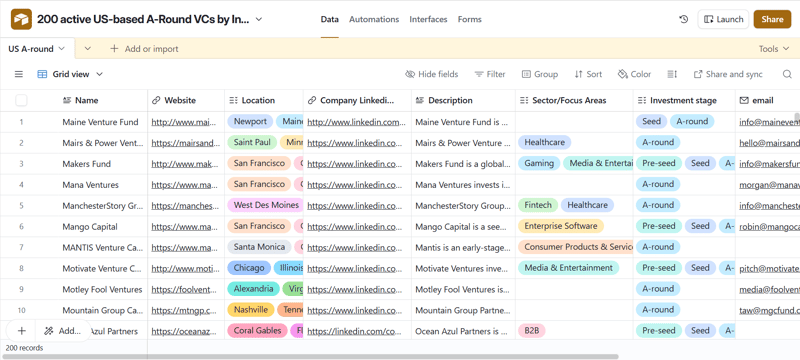This screenshot has height=360, width=800.
Task: Click the Santa Monica location tag
Action: tap(259, 247)
